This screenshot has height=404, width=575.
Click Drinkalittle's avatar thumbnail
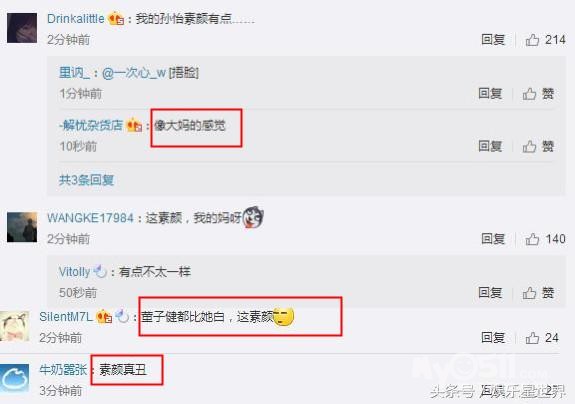(22, 28)
